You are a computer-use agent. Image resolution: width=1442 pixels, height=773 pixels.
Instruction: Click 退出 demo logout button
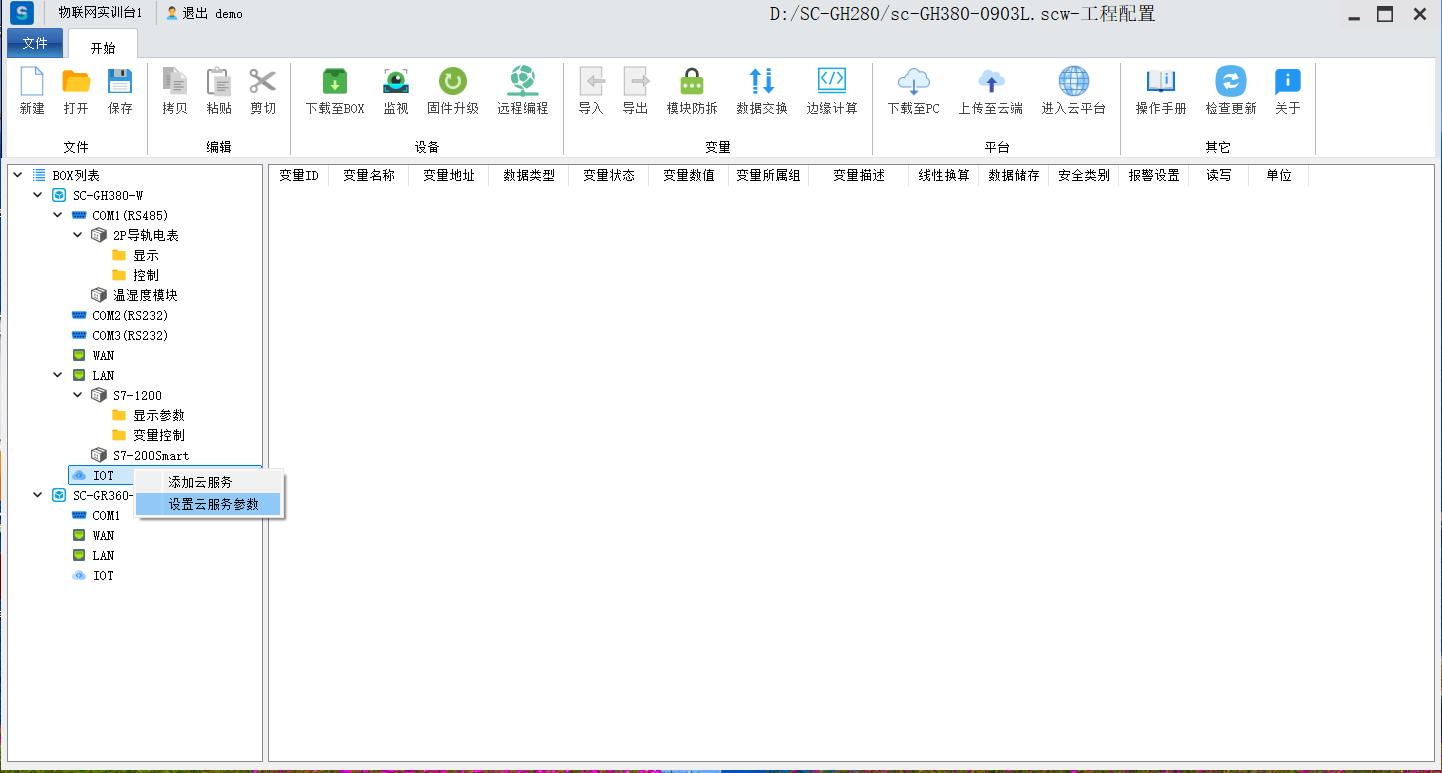coord(204,14)
